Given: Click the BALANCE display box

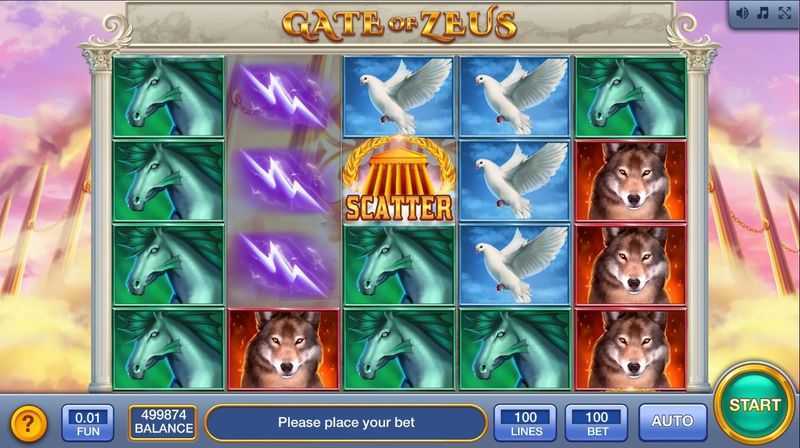Looking at the screenshot, I should (x=163, y=422).
